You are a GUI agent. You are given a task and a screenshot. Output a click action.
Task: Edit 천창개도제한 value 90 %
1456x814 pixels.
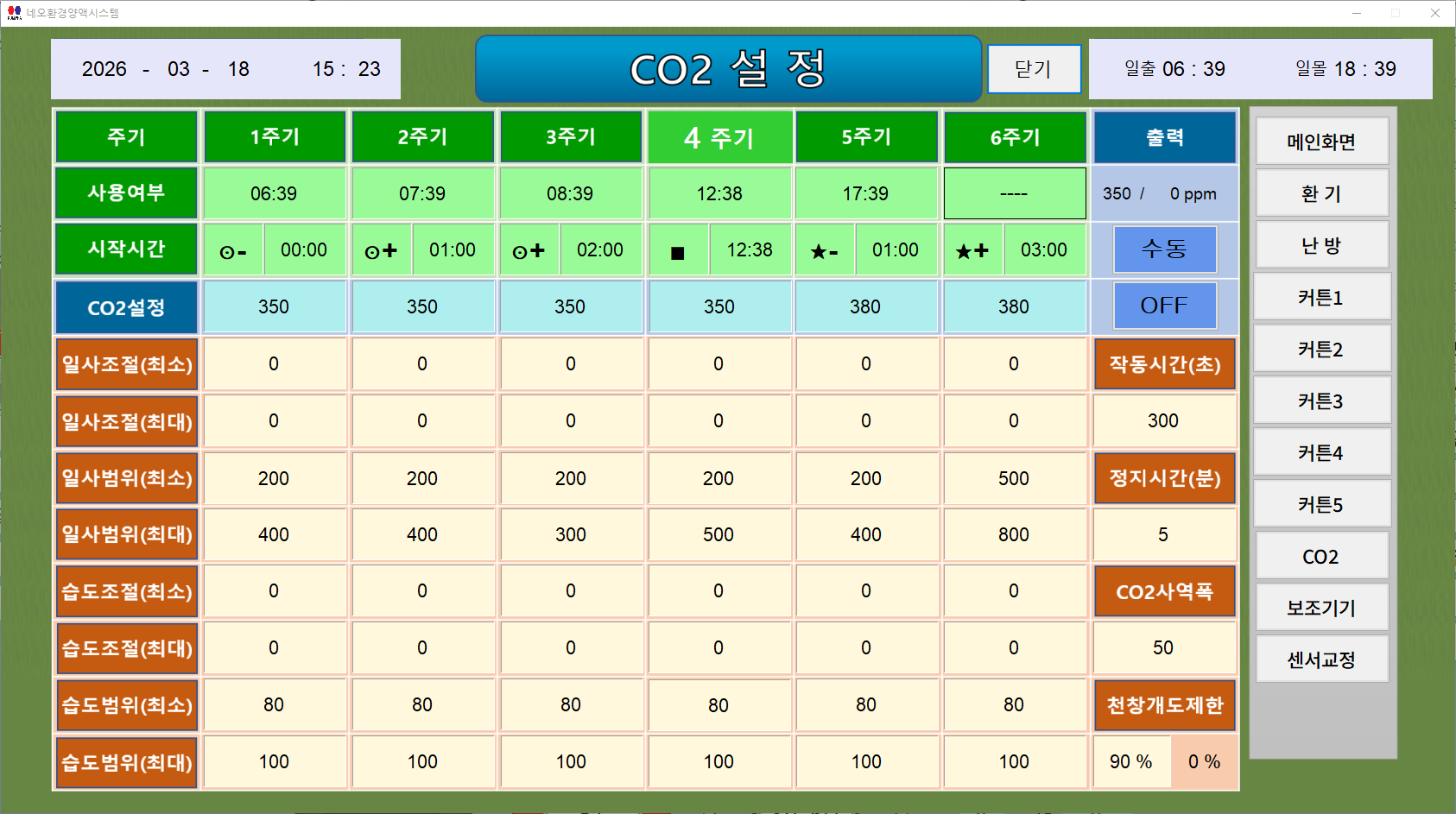point(1131,761)
